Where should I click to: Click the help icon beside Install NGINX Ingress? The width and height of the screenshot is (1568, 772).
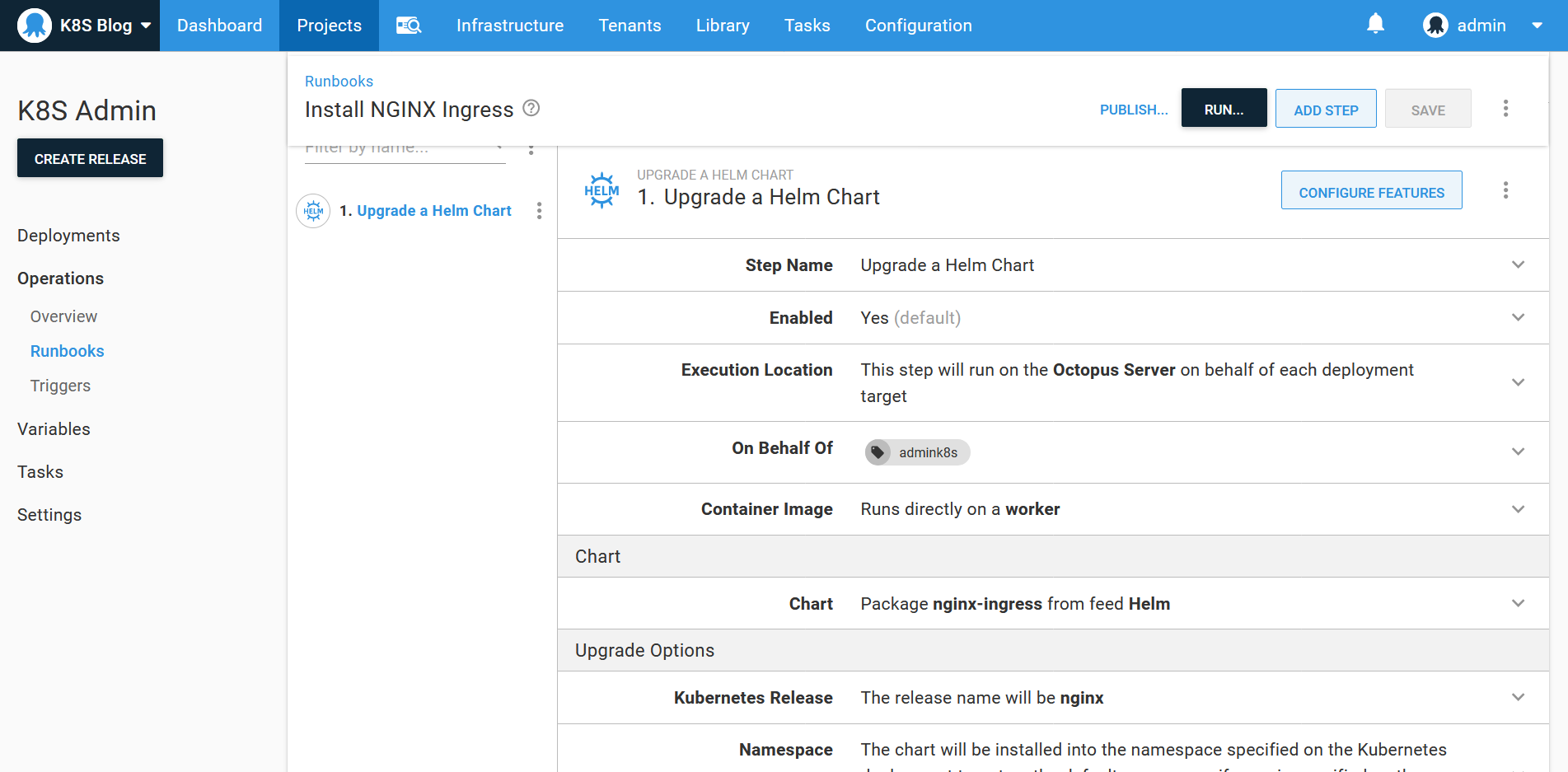click(531, 108)
